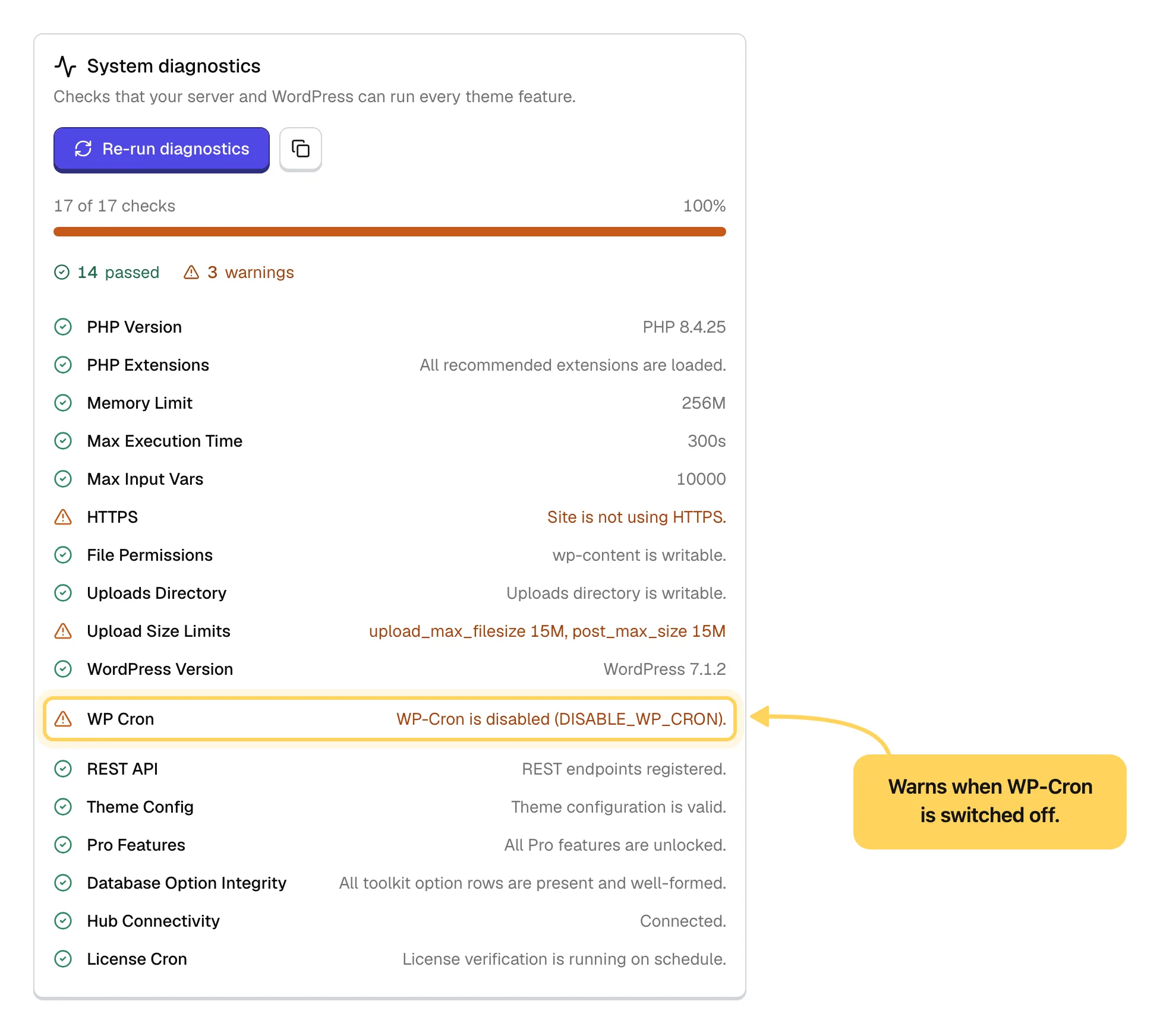Click the WP Cron warning icon
Viewport: 1160px width, 1036px height.
(63, 719)
